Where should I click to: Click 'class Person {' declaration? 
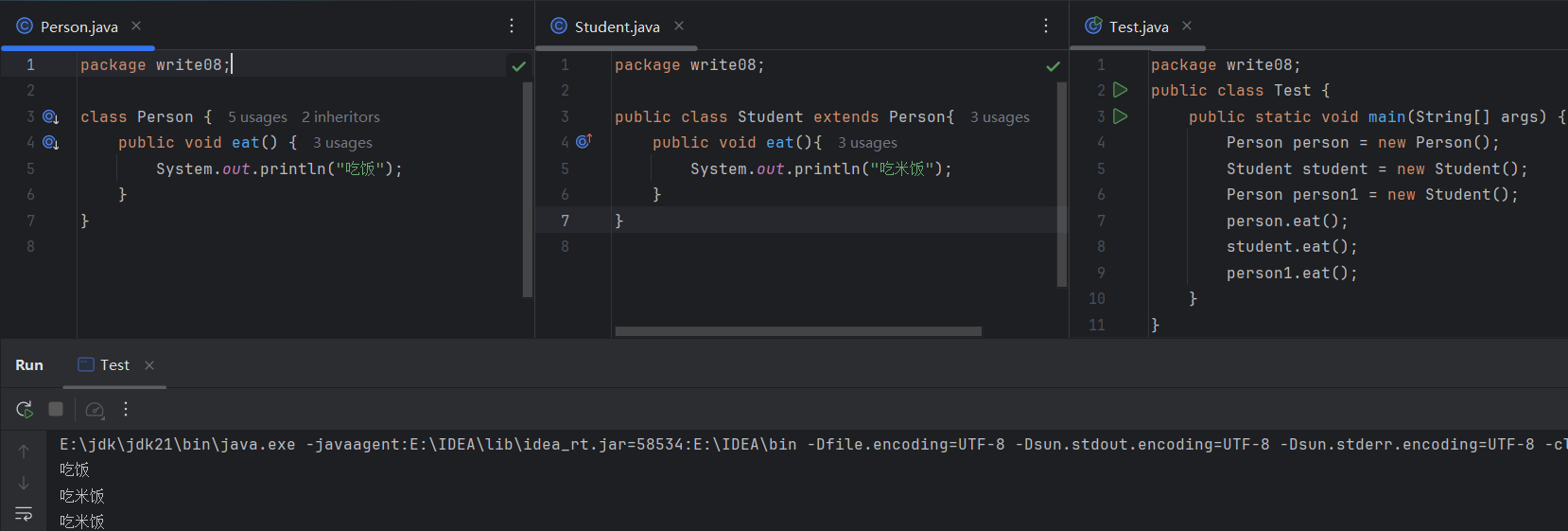(146, 116)
